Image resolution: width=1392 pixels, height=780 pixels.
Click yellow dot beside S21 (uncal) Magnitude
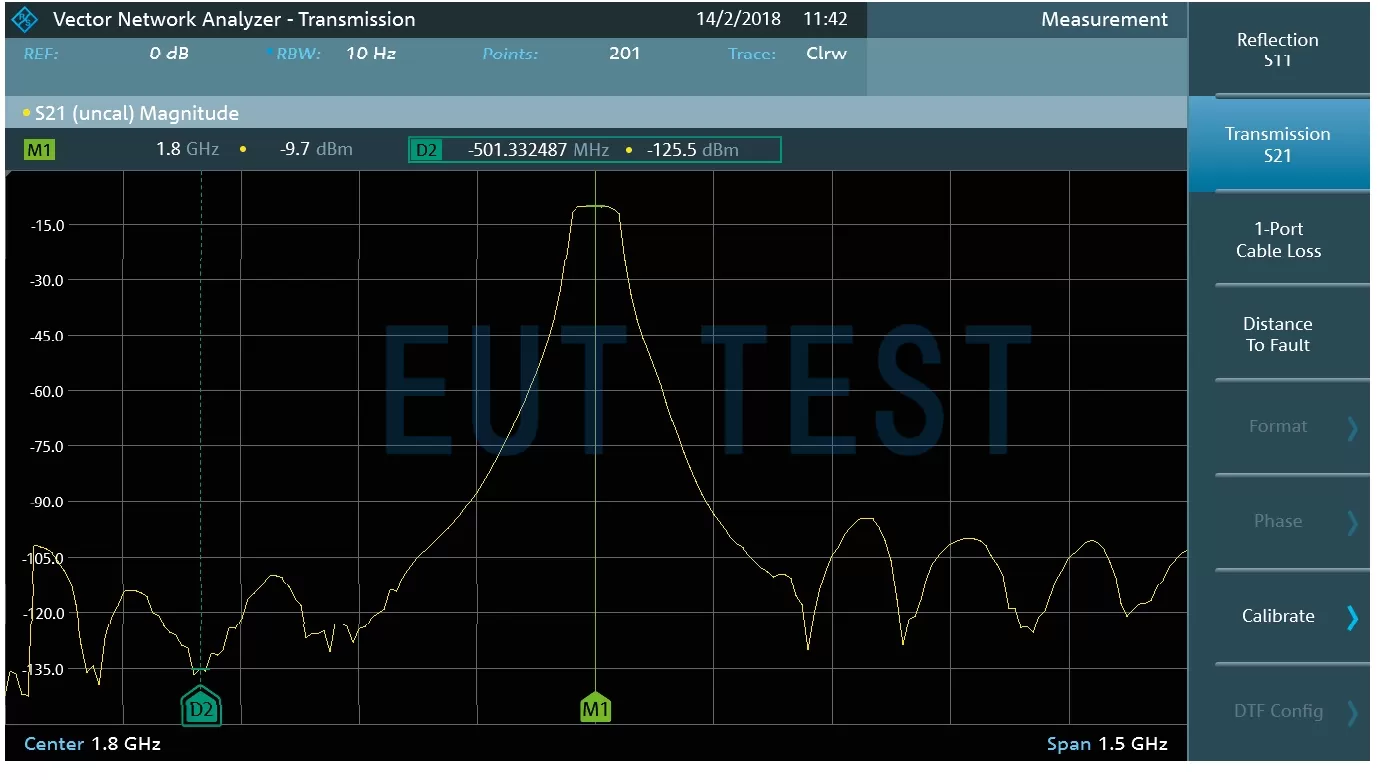(26, 114)
